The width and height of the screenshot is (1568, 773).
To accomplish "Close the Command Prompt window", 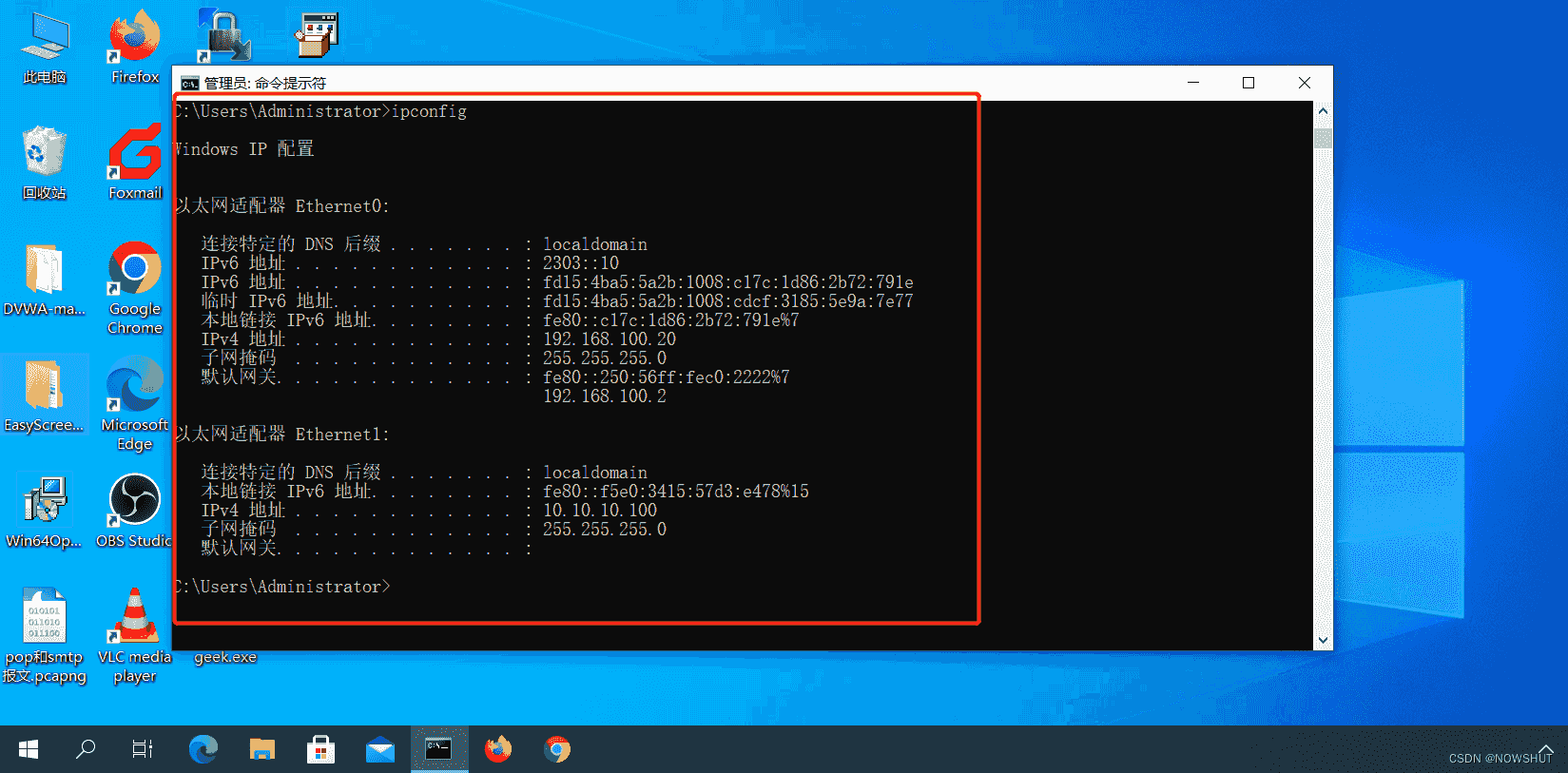I will point(1305,83).
